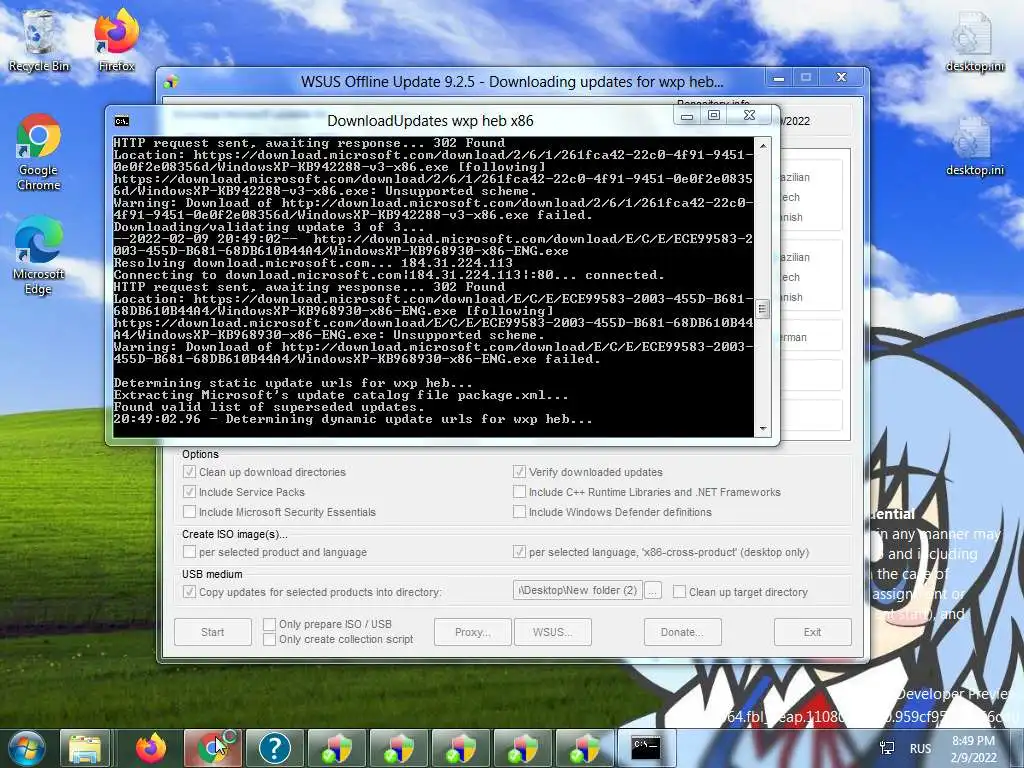Screen dimensions: 1024x768
Task: Enable Include Microsoft Security Essentials
Action: pyautogui.click(x=189, y=512)
